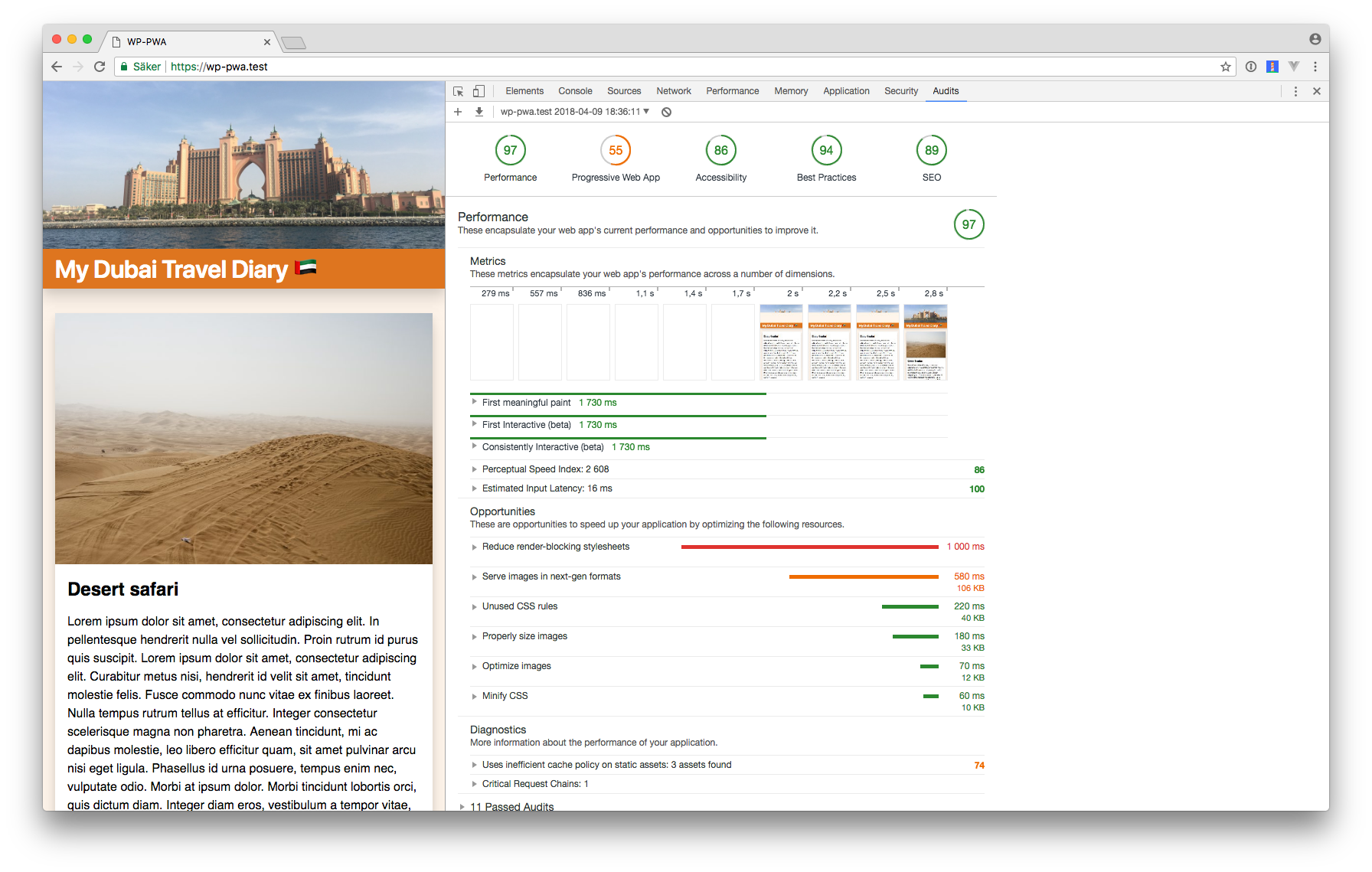
Task: Click the Desert safari heading
Action: (x=122, y=589)
